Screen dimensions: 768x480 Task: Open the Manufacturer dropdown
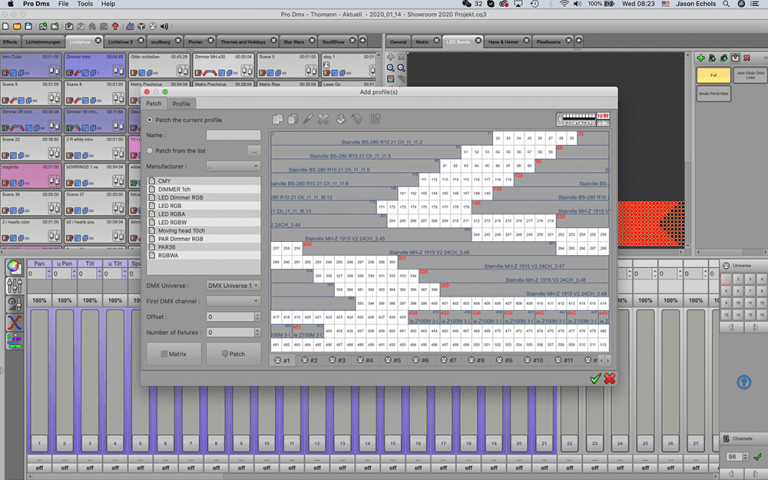(x=233, y=166)
